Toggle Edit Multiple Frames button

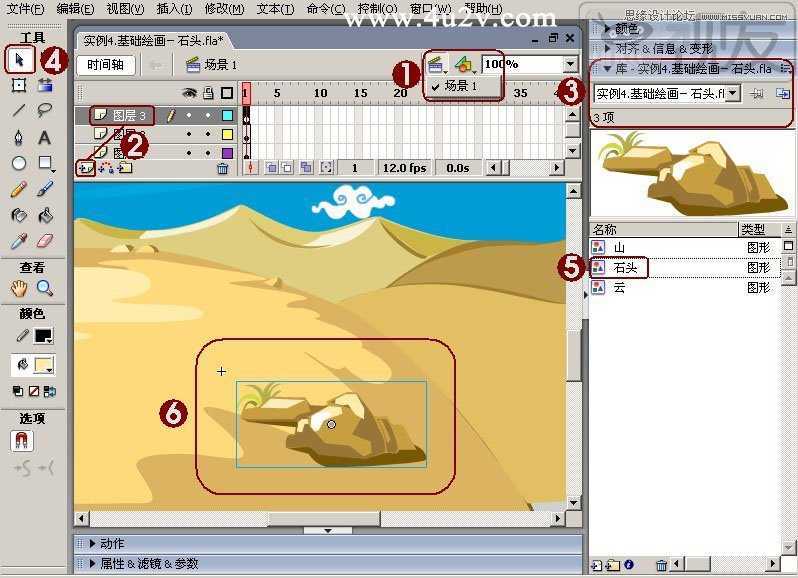(x=306, y=168)
